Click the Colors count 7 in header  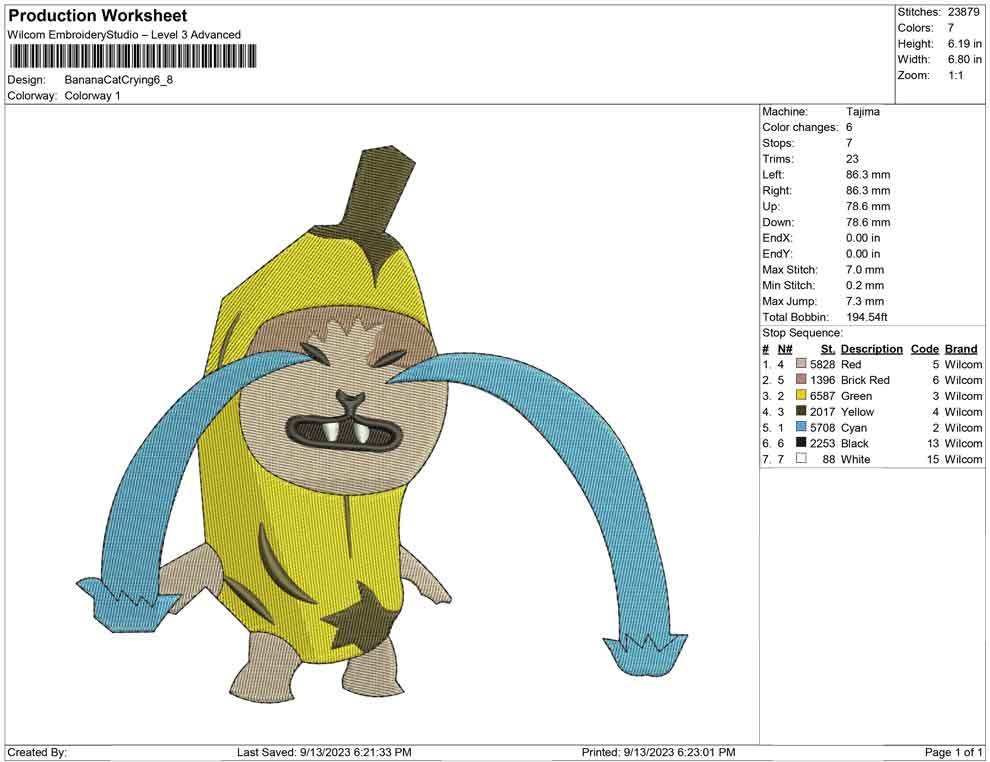(x=951, y=28)
